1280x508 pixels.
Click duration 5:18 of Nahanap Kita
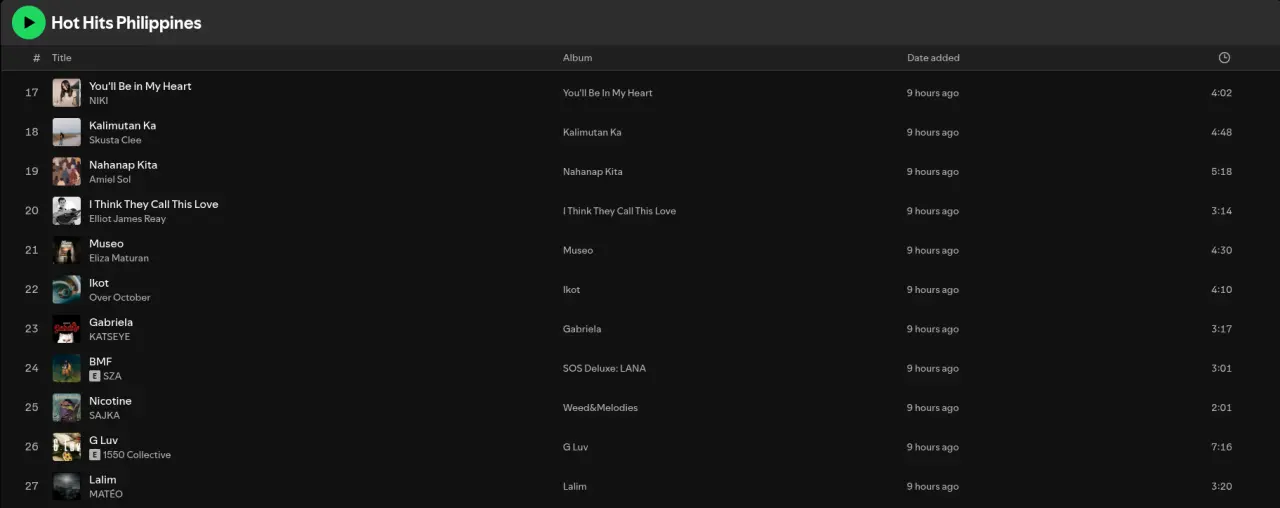(x=1221, y=172)
